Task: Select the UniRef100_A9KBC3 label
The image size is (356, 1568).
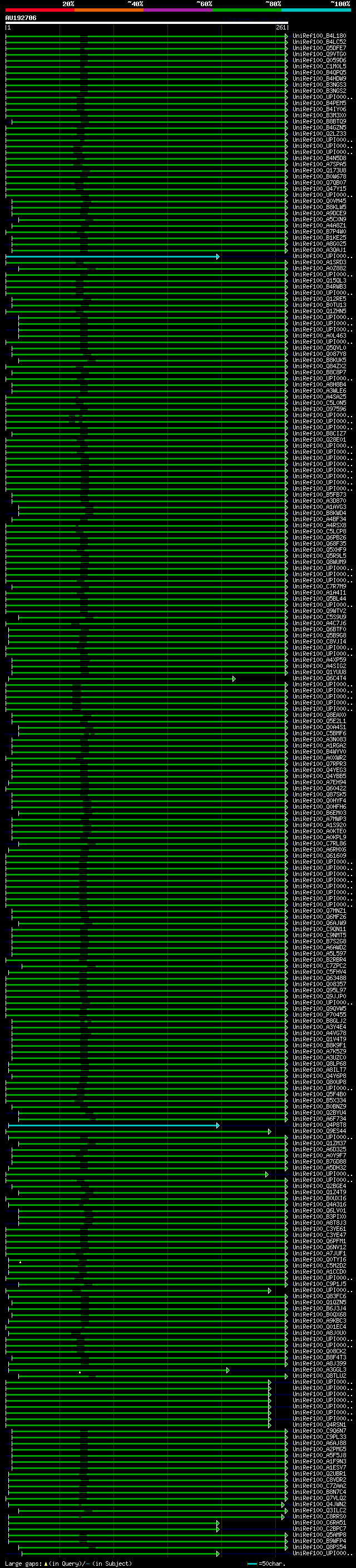Action: click(319, 1322)
